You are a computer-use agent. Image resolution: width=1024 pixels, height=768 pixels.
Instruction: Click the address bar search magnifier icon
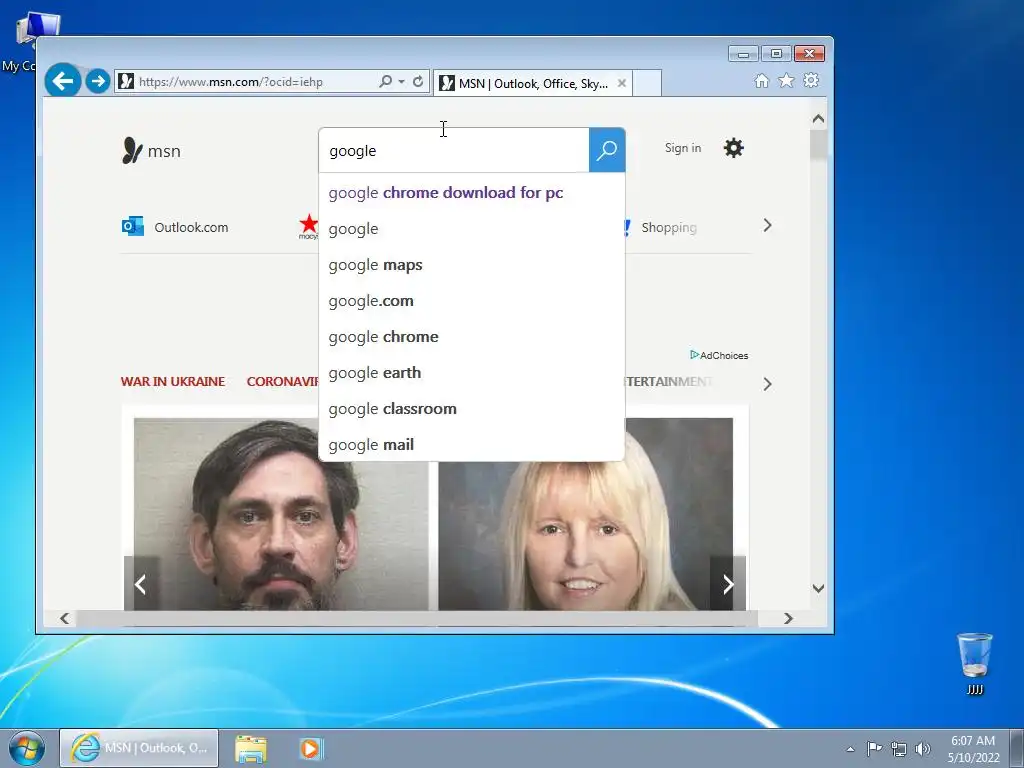click(x=385, y=82)
